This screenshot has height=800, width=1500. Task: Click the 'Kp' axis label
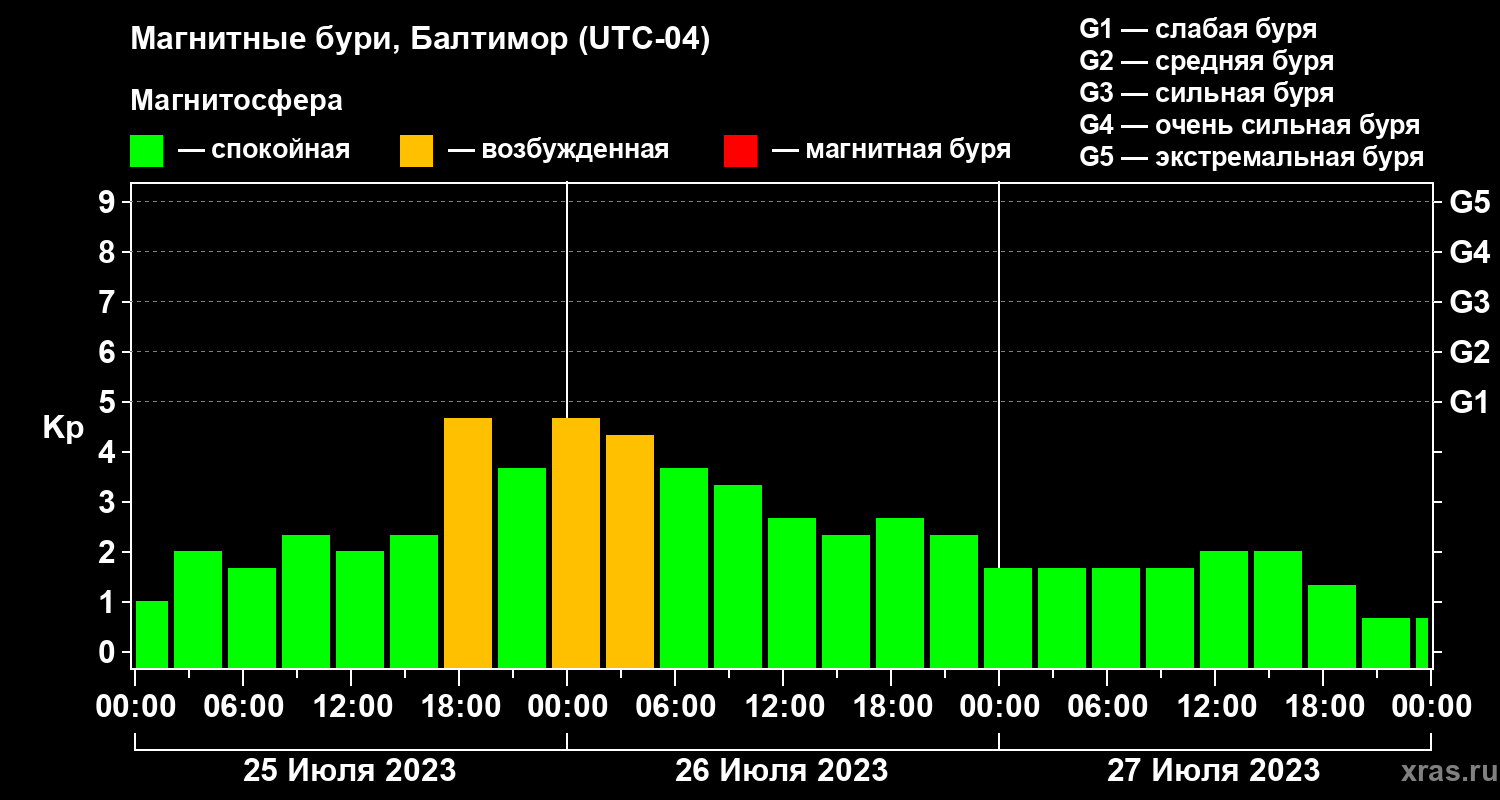pyautogui.click(x=62, y=427)
